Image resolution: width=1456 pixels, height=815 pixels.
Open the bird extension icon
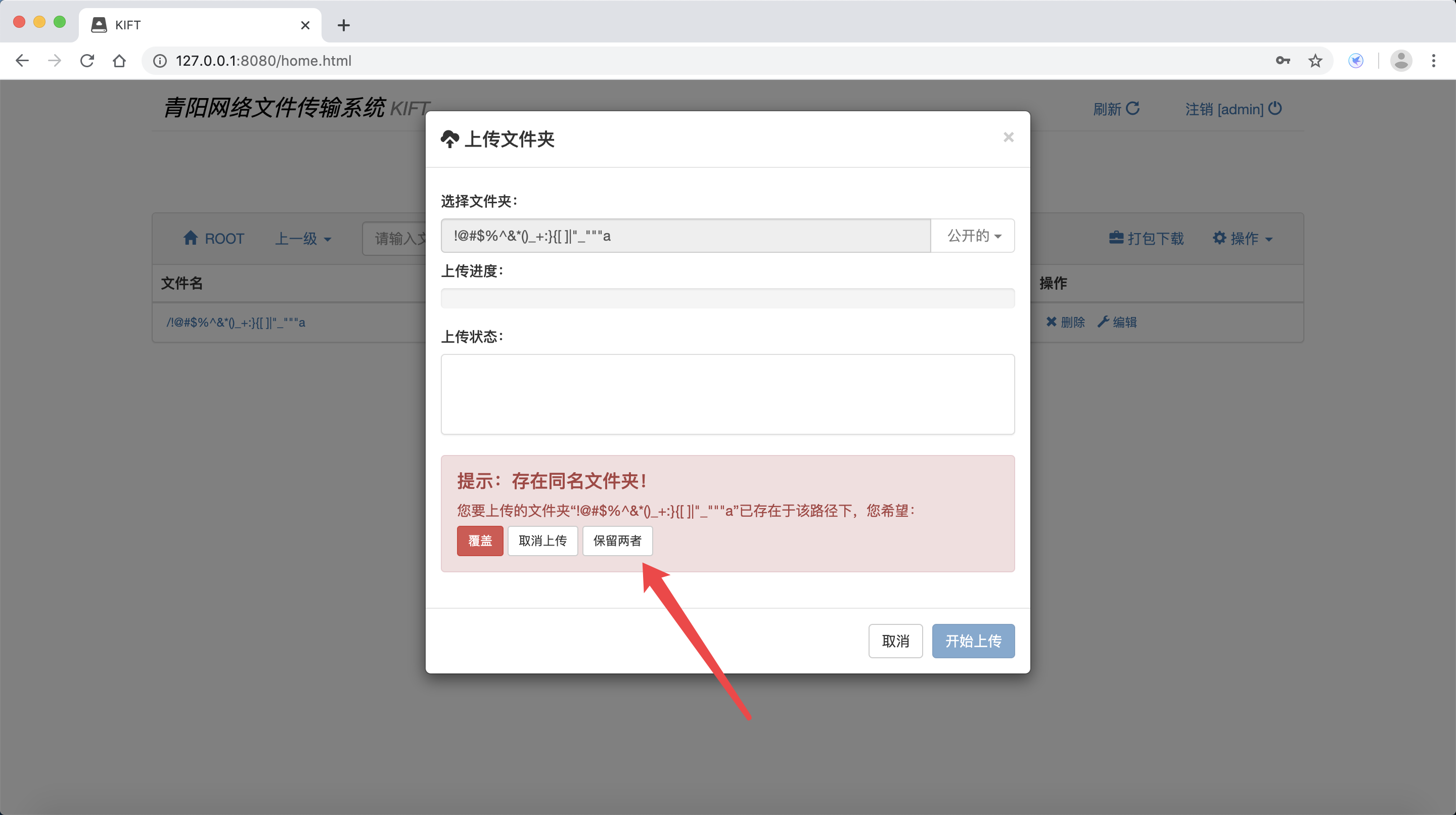pyautogui.click(x=1356, y=61)
